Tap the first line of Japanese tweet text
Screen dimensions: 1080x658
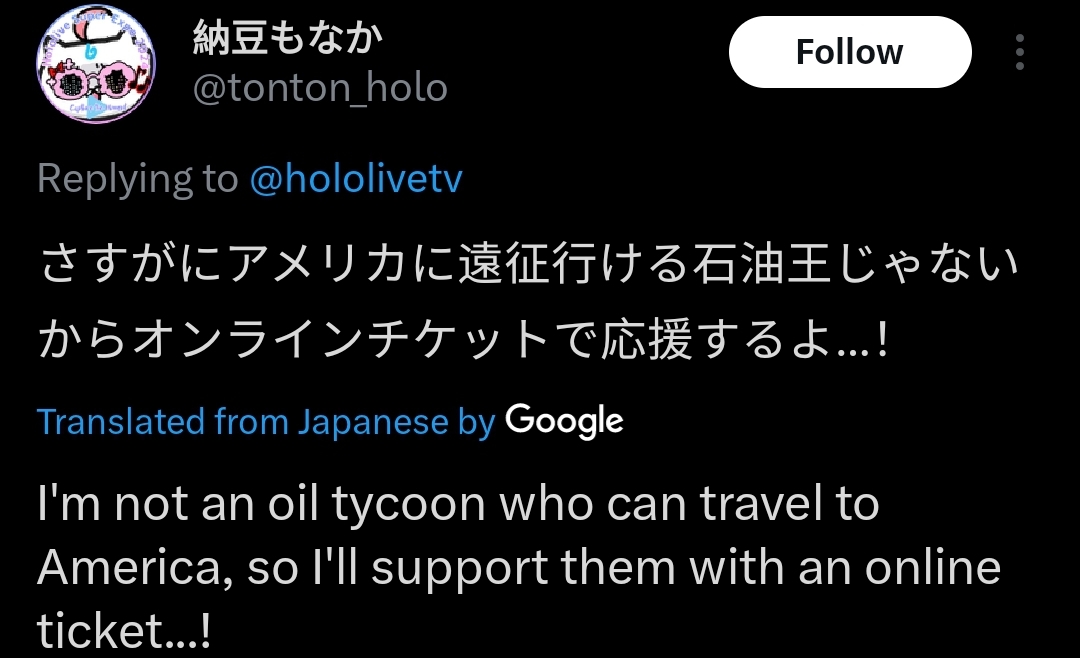click(528, 266)
